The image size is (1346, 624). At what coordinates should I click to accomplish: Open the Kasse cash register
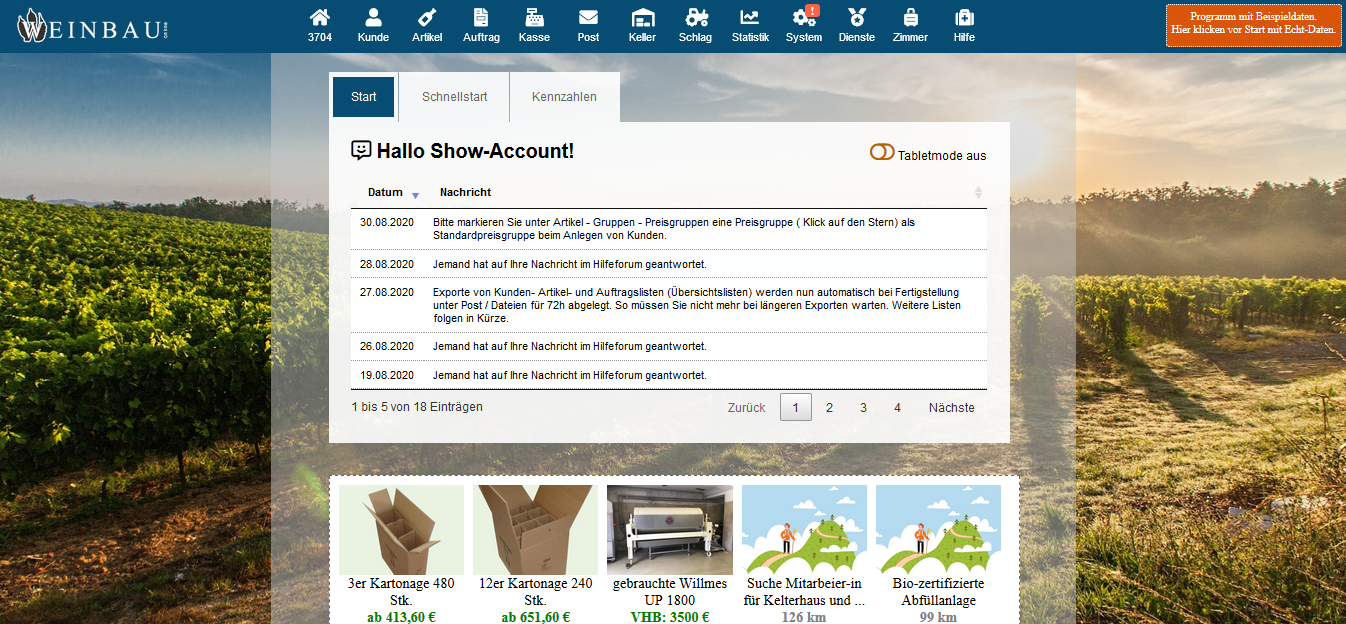pyautogui.click(x=534, y=18)
